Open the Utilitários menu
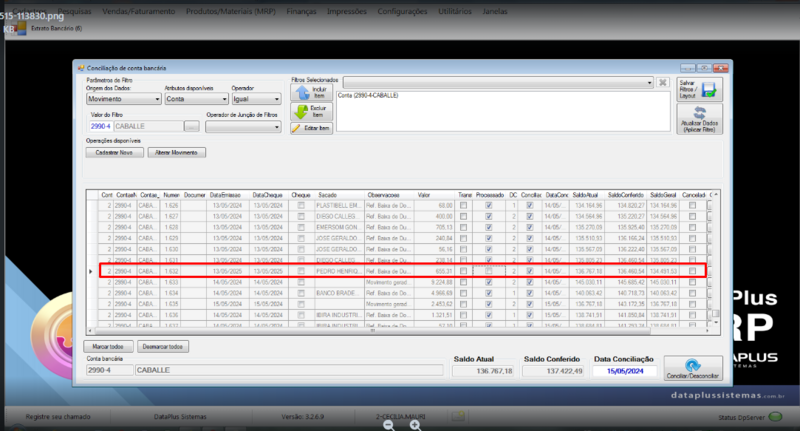800x431 pixels. [x=455, y=11]
